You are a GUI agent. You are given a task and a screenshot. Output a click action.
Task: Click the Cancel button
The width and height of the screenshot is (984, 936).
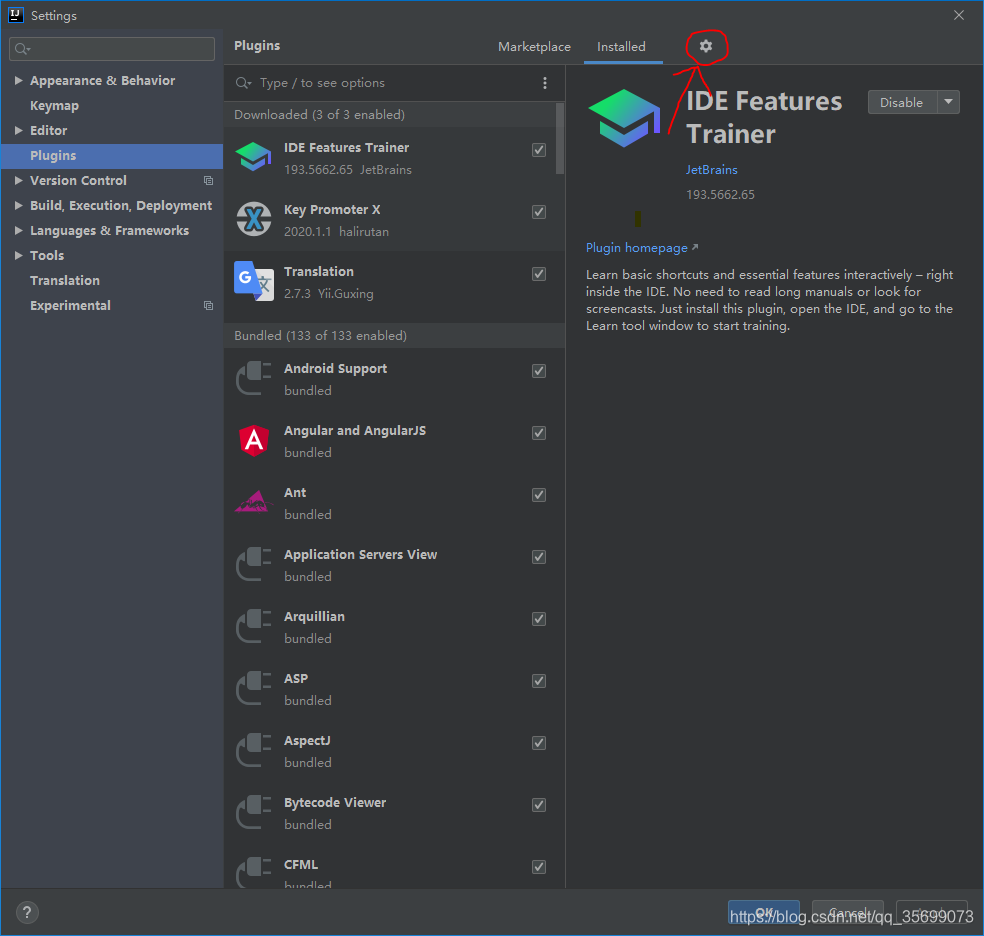coord(848,912)
